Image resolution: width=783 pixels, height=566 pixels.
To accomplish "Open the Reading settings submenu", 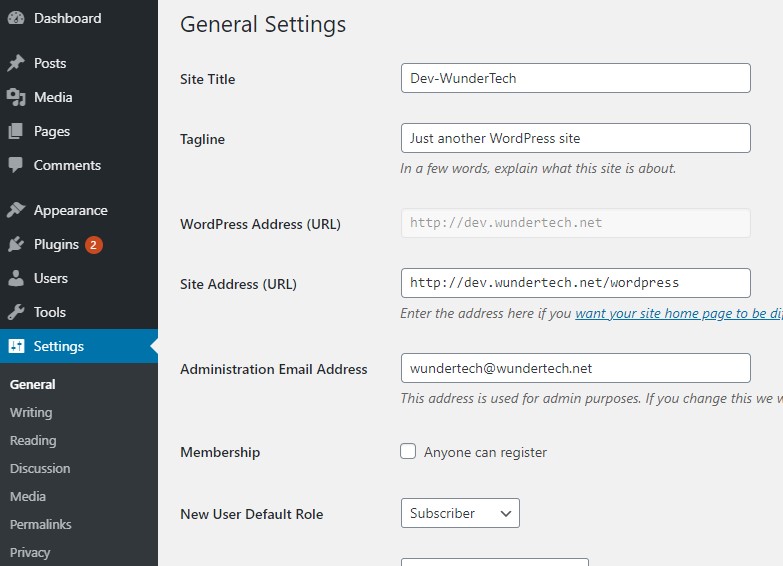I will (x=33, y=441).
